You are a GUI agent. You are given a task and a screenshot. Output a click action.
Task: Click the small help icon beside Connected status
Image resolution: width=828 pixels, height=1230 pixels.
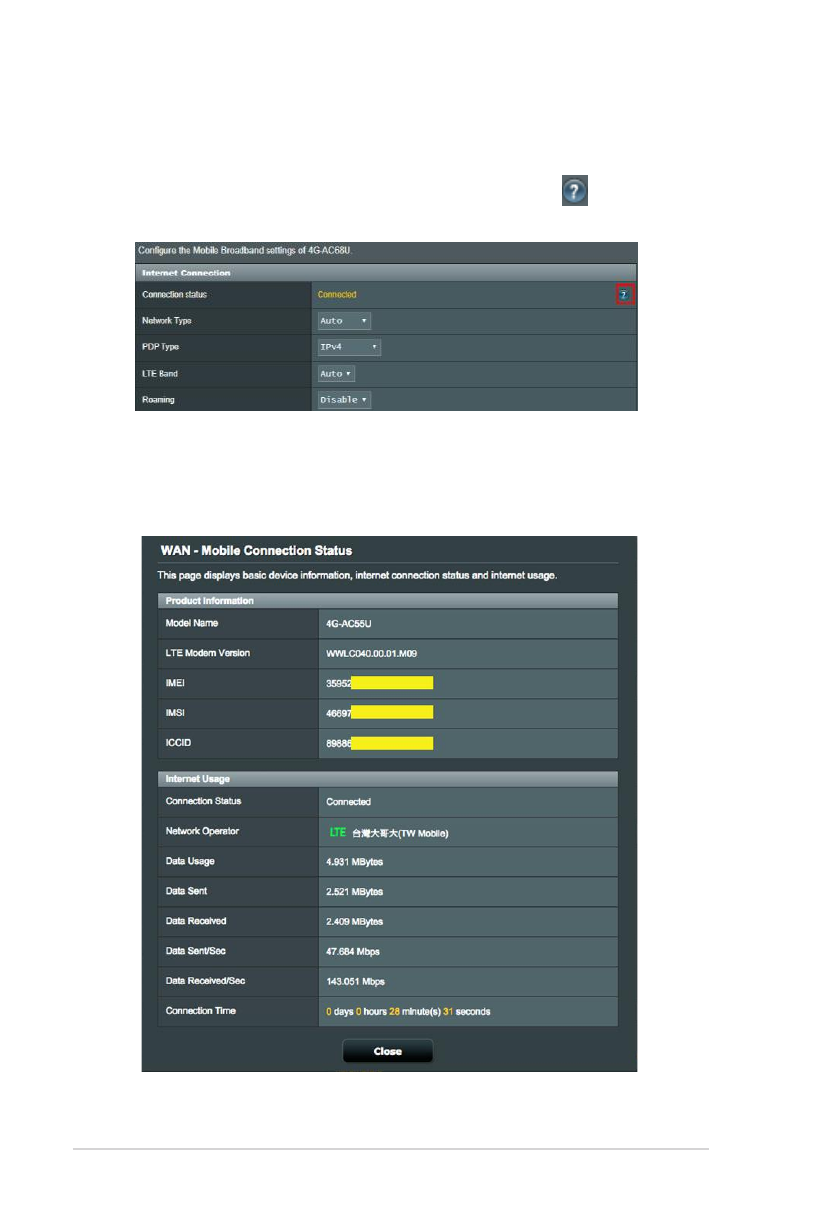625,294
